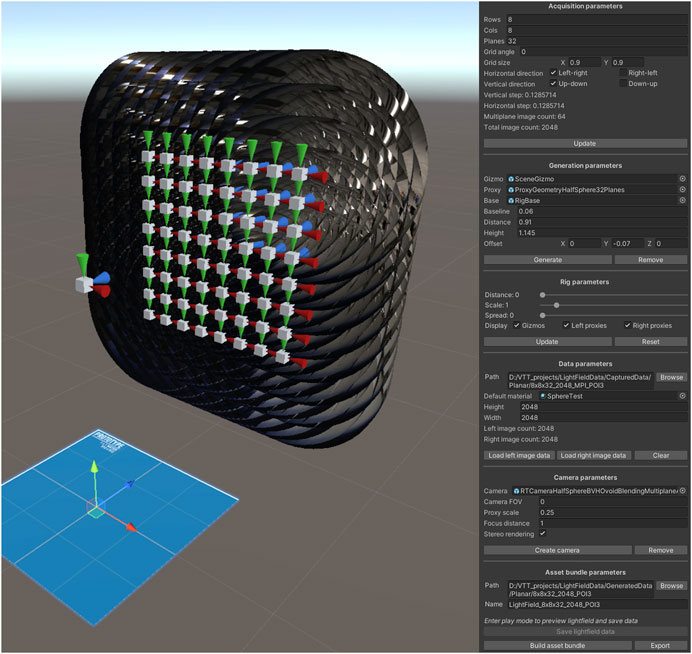Click the Base object picker circle icon
692x654 pixels.
coord(682,200)
